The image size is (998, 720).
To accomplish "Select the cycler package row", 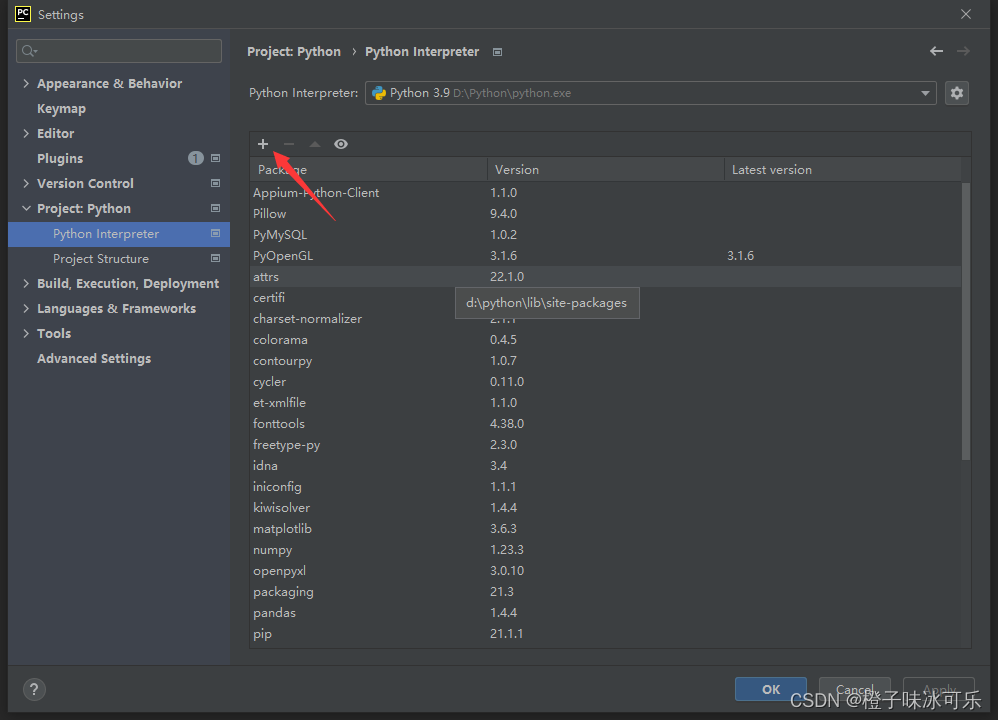I will [605, 381].
